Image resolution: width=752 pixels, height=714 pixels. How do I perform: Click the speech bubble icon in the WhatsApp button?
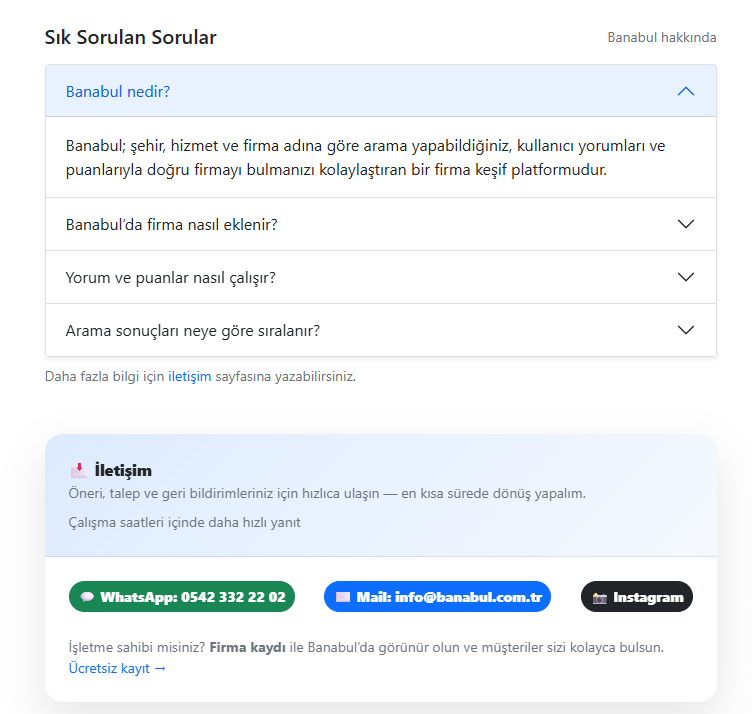[87, 597]
